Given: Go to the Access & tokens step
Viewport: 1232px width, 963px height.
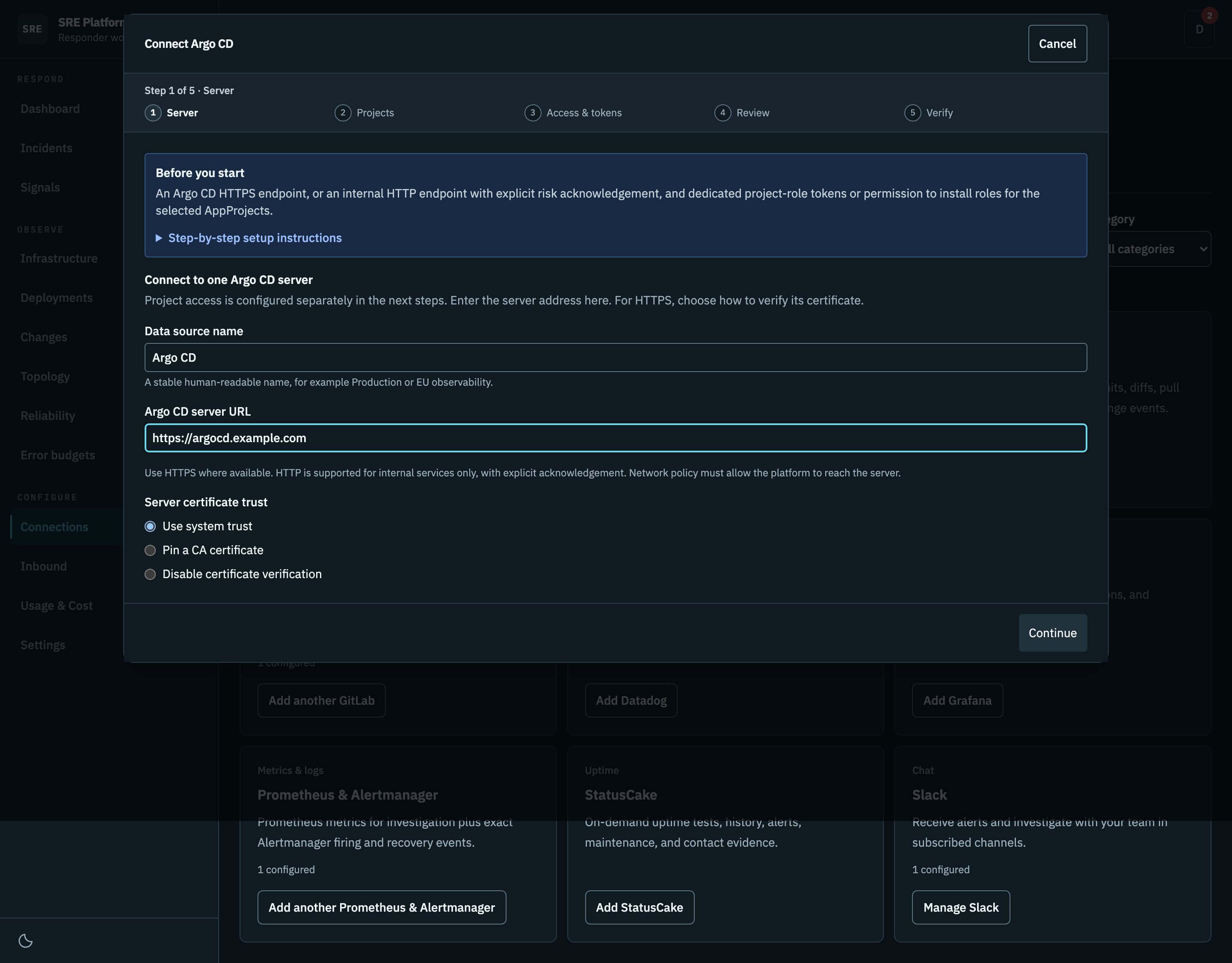Looking at the screenshot, I should click(573, 113).
